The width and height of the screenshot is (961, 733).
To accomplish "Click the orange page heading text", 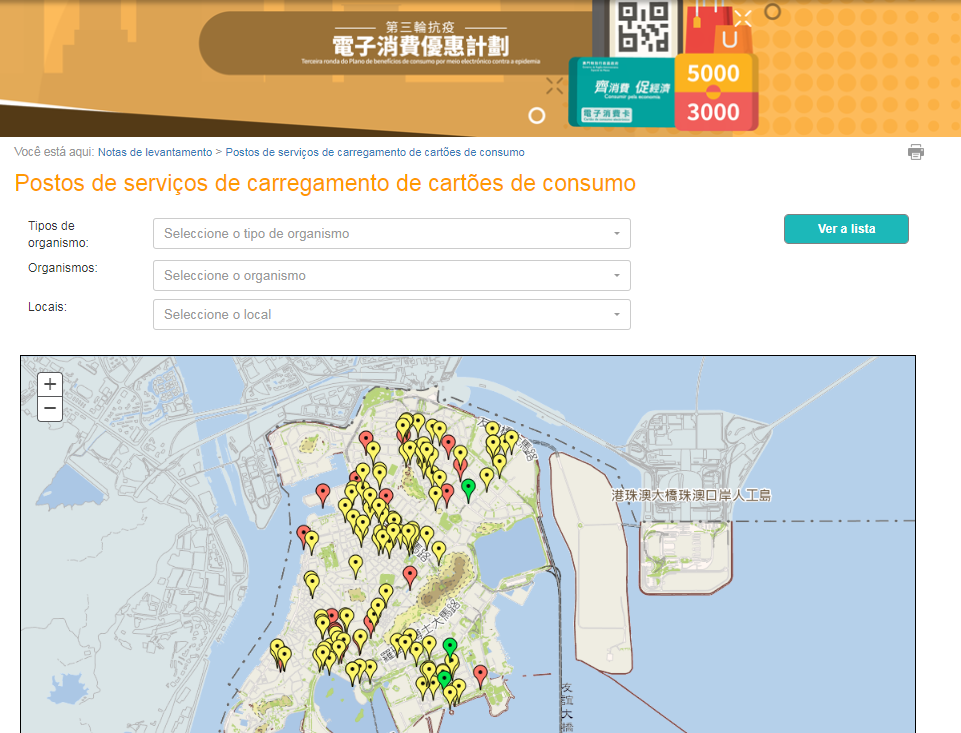I will (325, 184).
